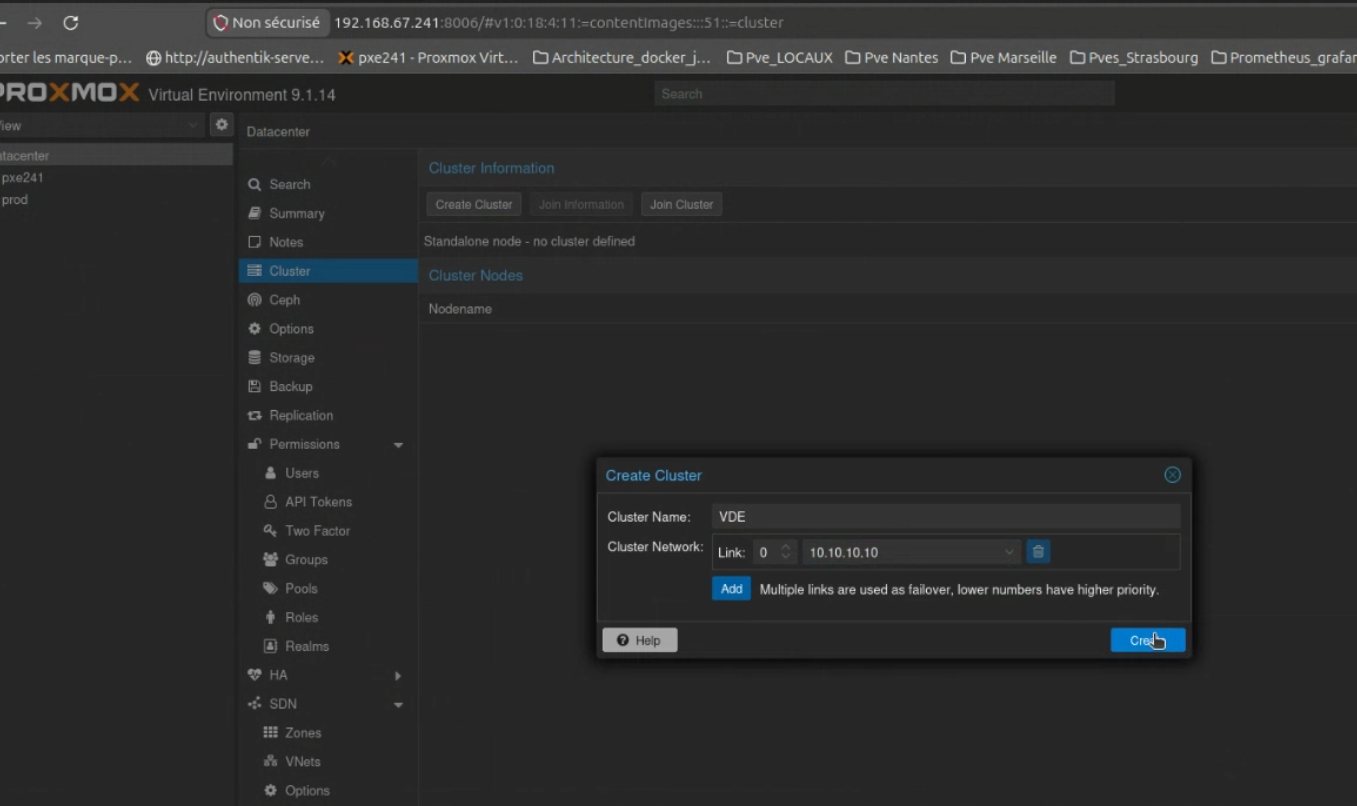Click the Ceph icon in menu
Image resolution: width=1357 pixels, height=806 pixels.
pyautogui.click(x=254, y=300)
